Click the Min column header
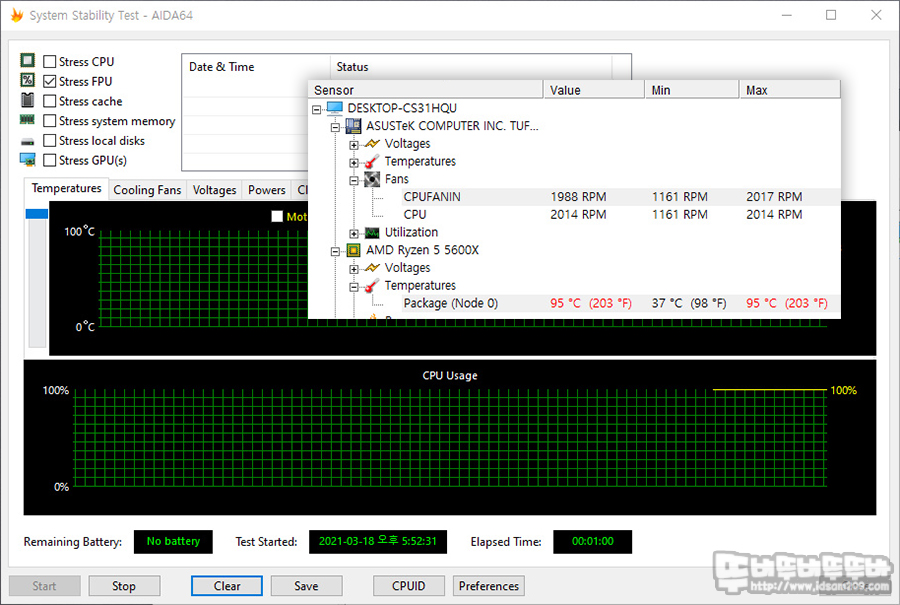This screenshot has width=900, height=605. [x=692, y=90]
